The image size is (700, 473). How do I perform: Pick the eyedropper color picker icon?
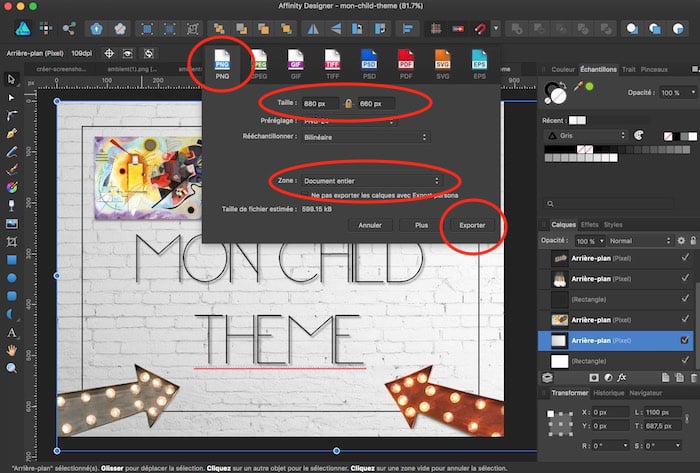pos(578,86)
